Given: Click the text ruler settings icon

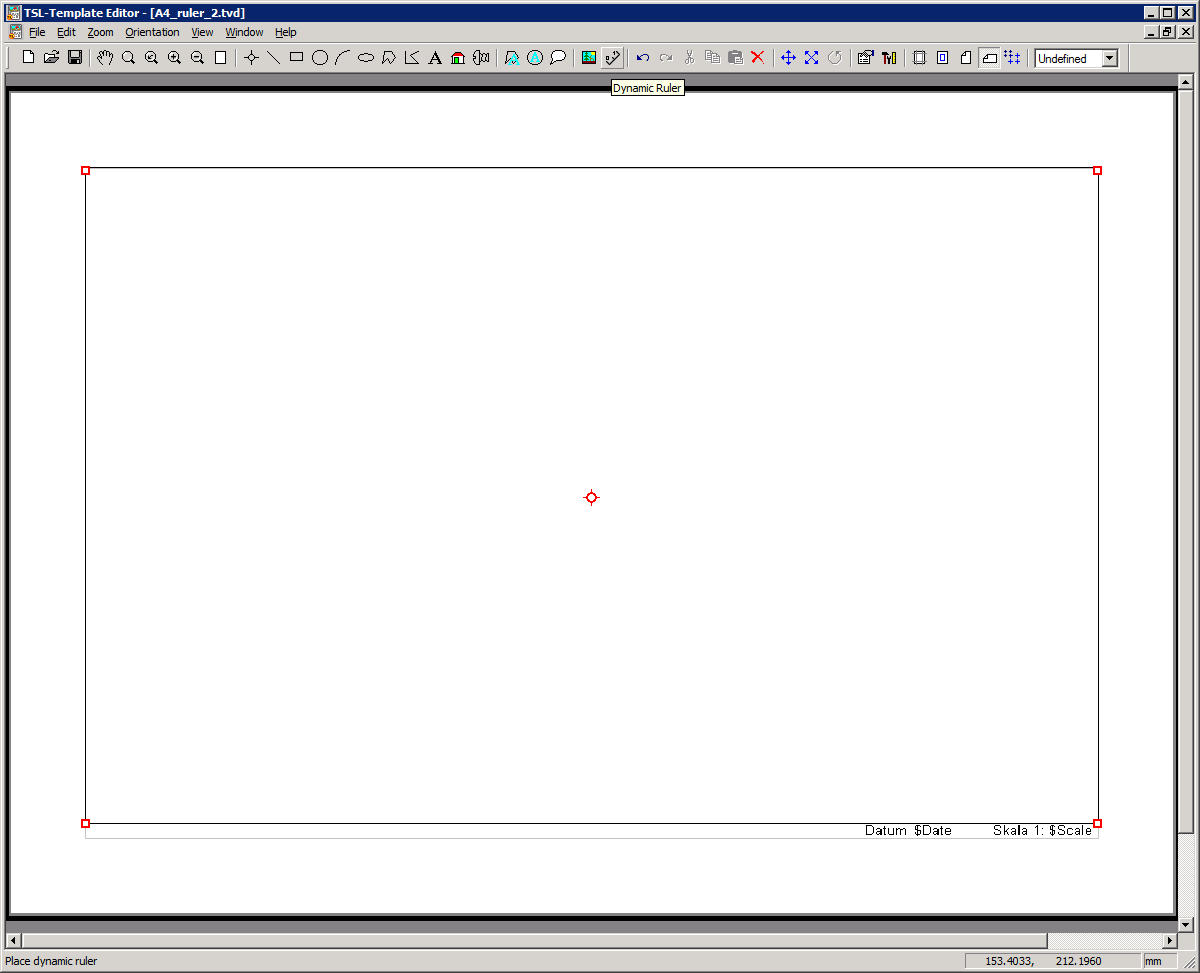Looking at the screenshot, I should point(889,58).
